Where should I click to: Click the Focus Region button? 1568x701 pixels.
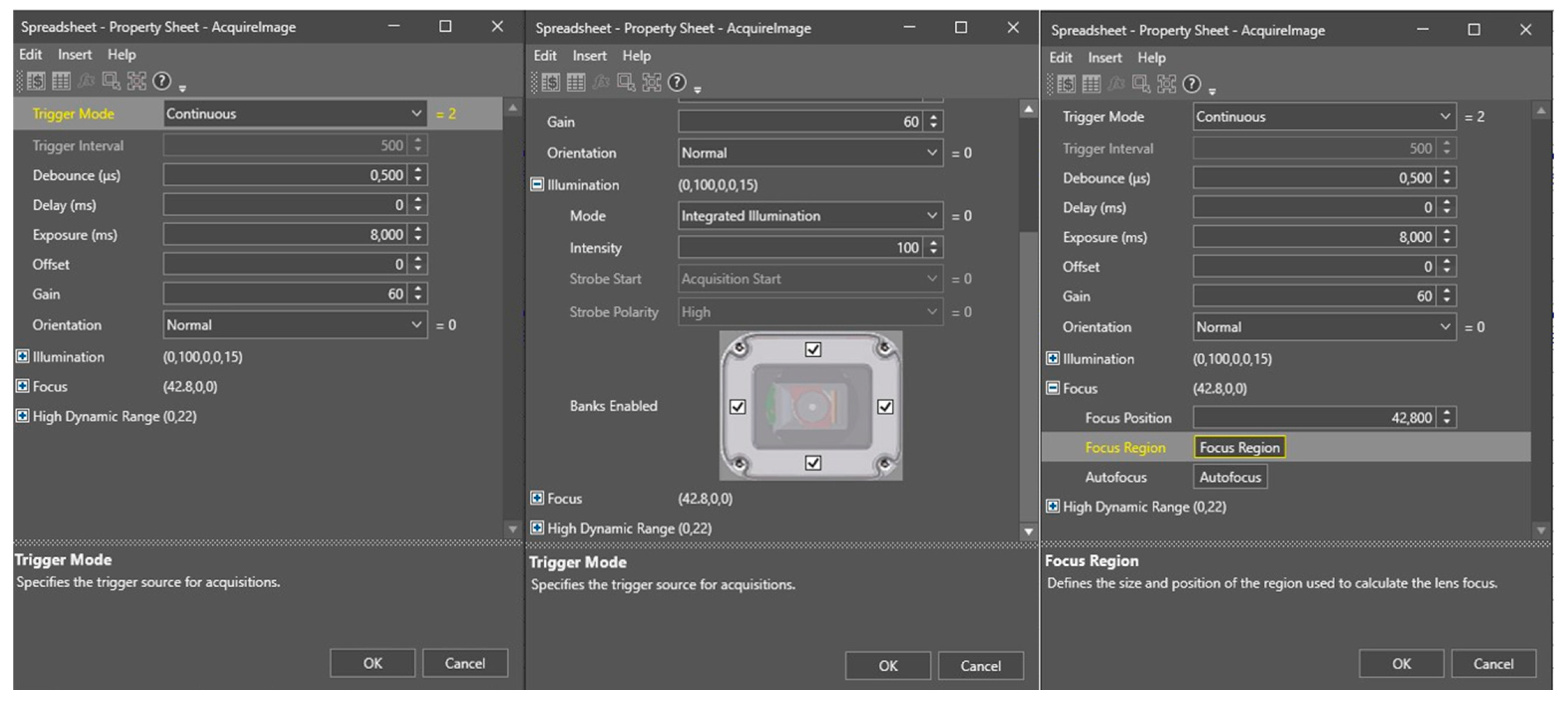tap(1239, 447)
